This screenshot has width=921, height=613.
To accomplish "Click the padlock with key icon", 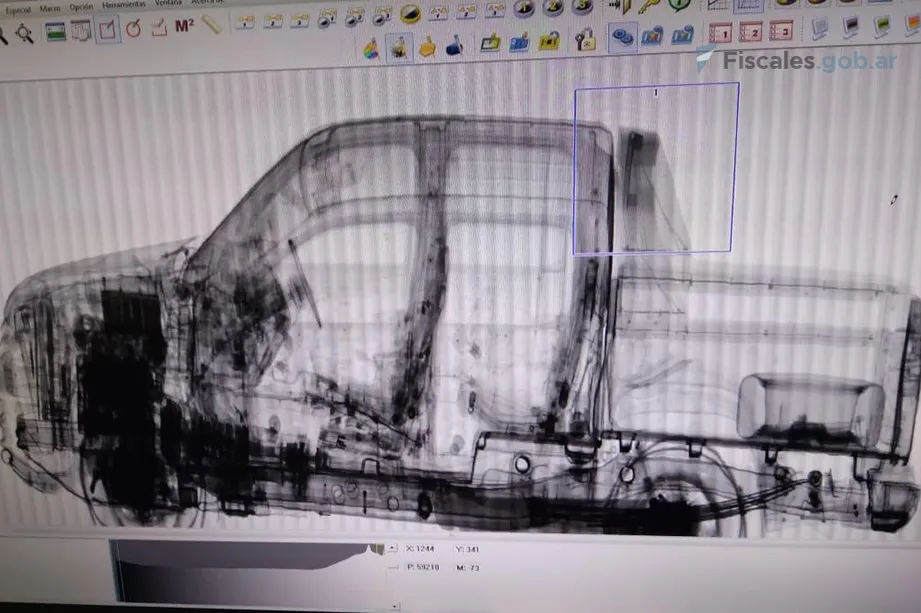I will tap(586, 40).
